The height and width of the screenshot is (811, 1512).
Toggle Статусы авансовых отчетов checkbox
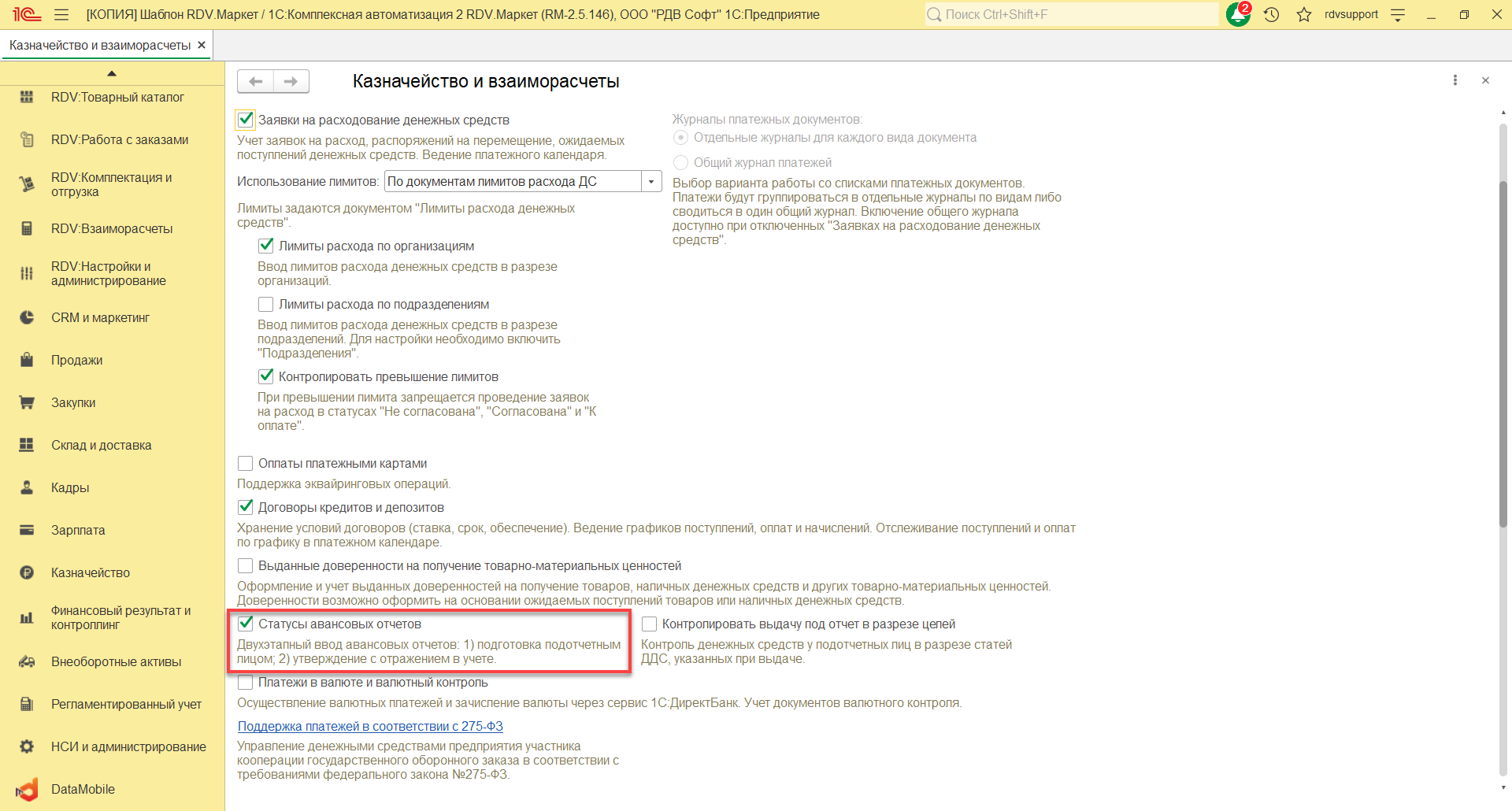(246, 624)
